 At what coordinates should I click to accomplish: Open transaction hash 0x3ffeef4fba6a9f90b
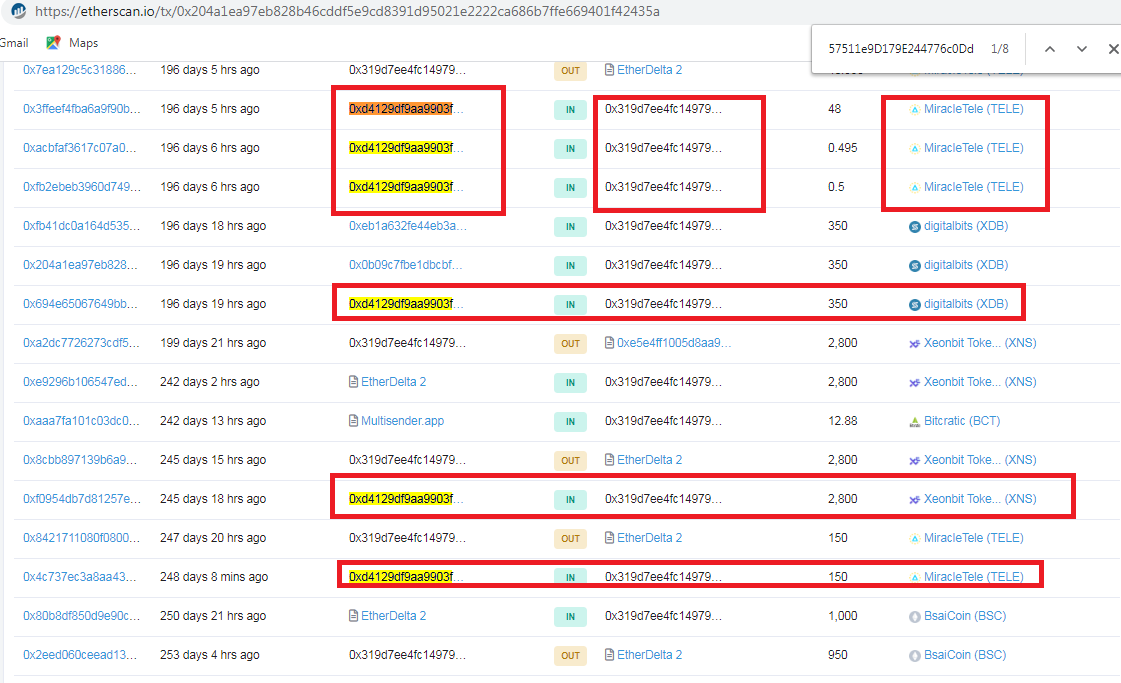(82, 109)
